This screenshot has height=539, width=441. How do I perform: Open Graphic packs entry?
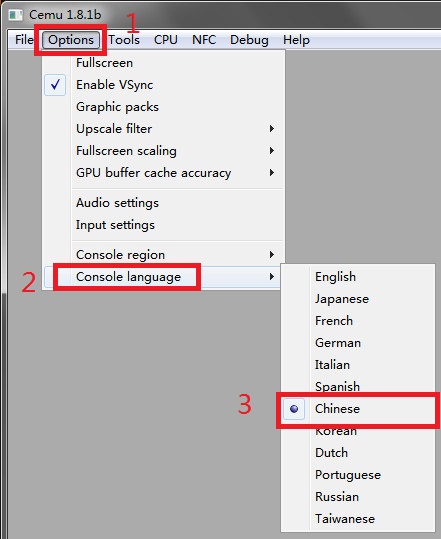point(163,107)
